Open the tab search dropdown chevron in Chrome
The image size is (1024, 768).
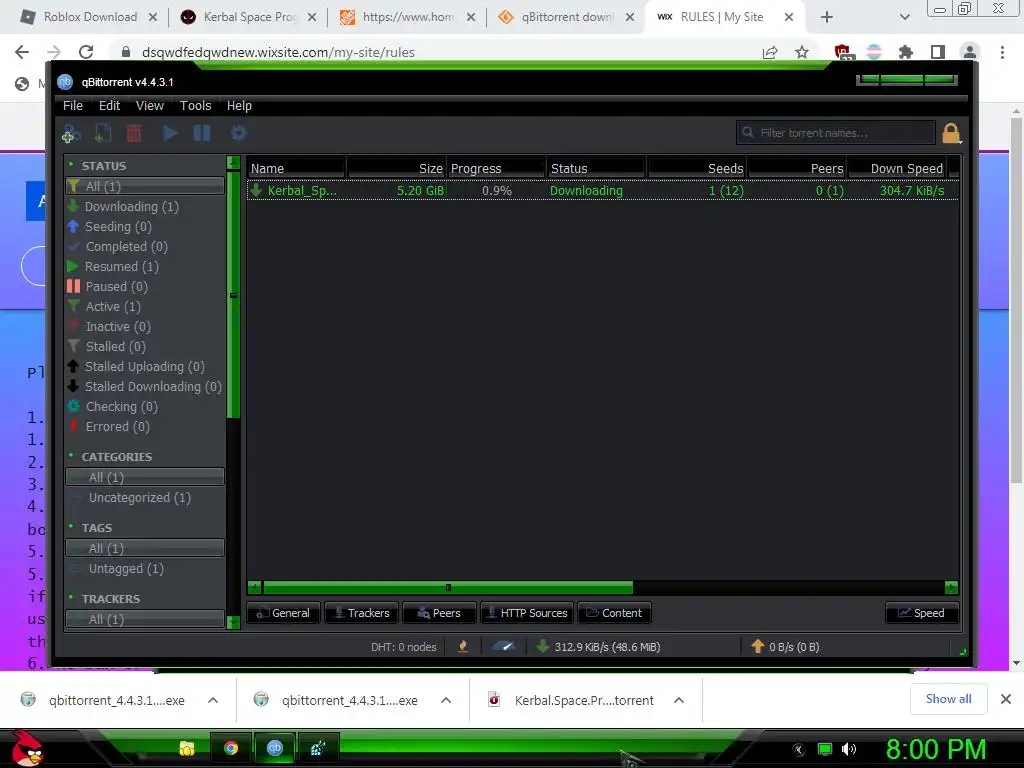[904, 17]
